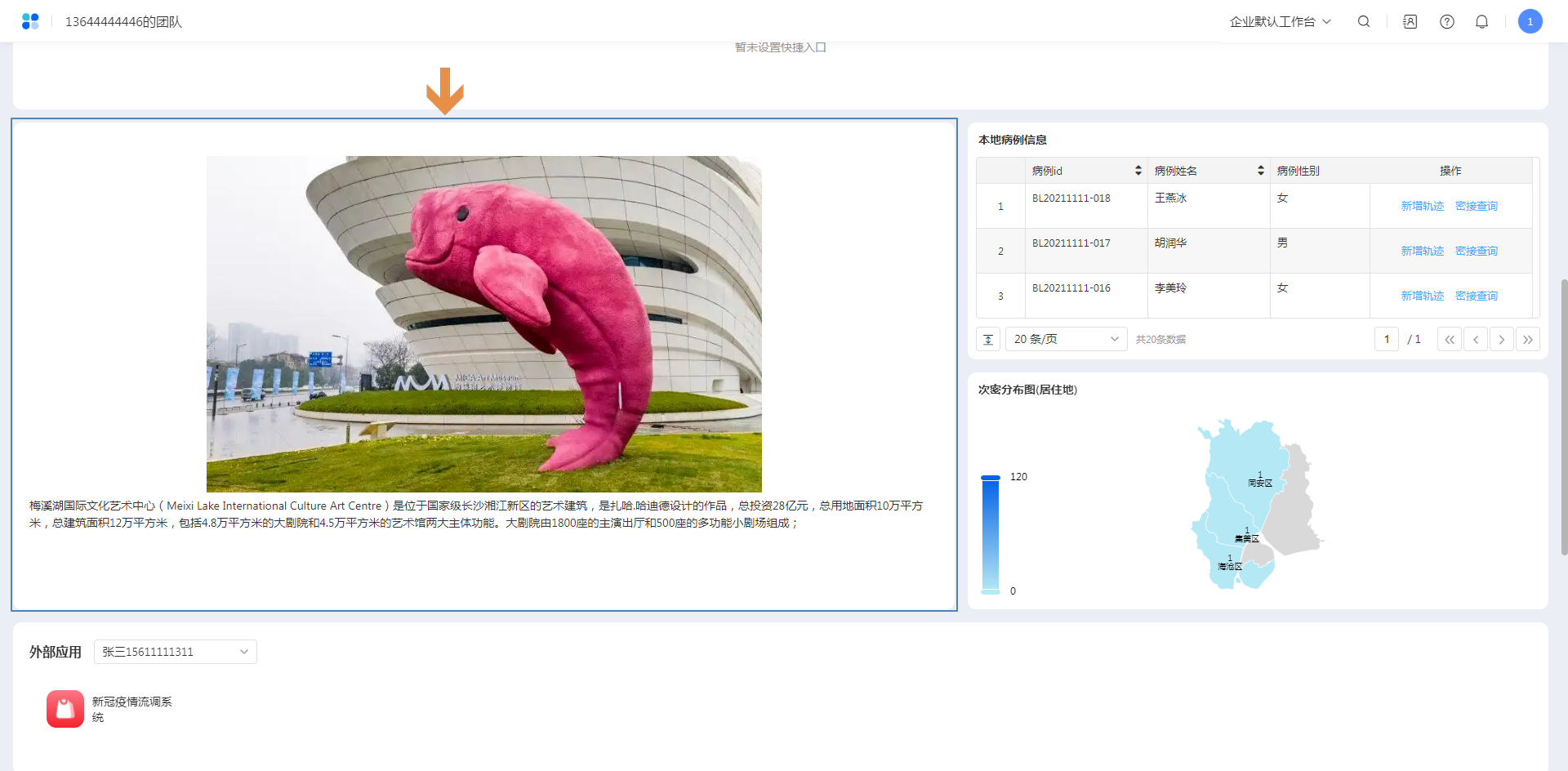
Task: Click the blue user avatar icon
Action: click(1530, 22)
